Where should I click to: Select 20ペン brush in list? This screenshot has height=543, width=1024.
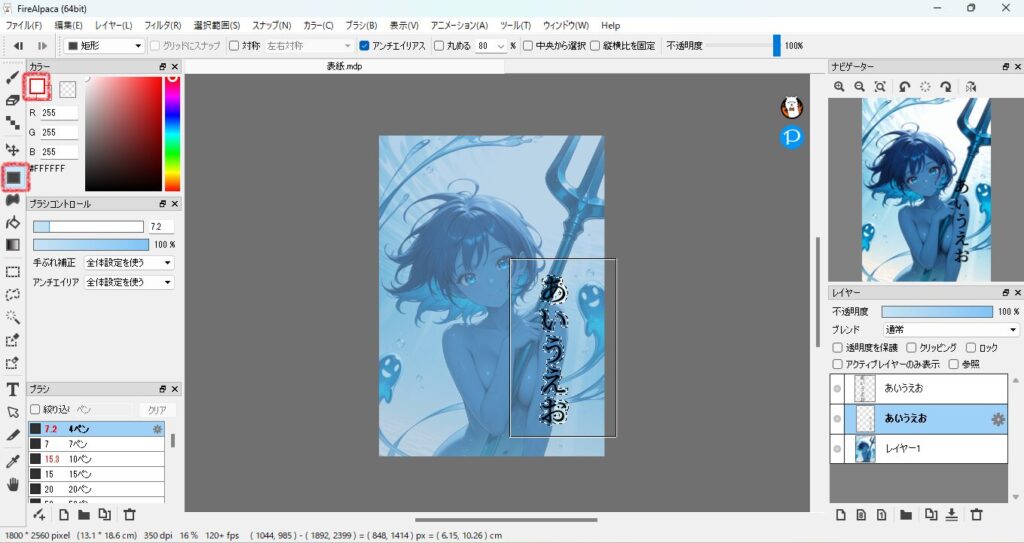point(96,489)
